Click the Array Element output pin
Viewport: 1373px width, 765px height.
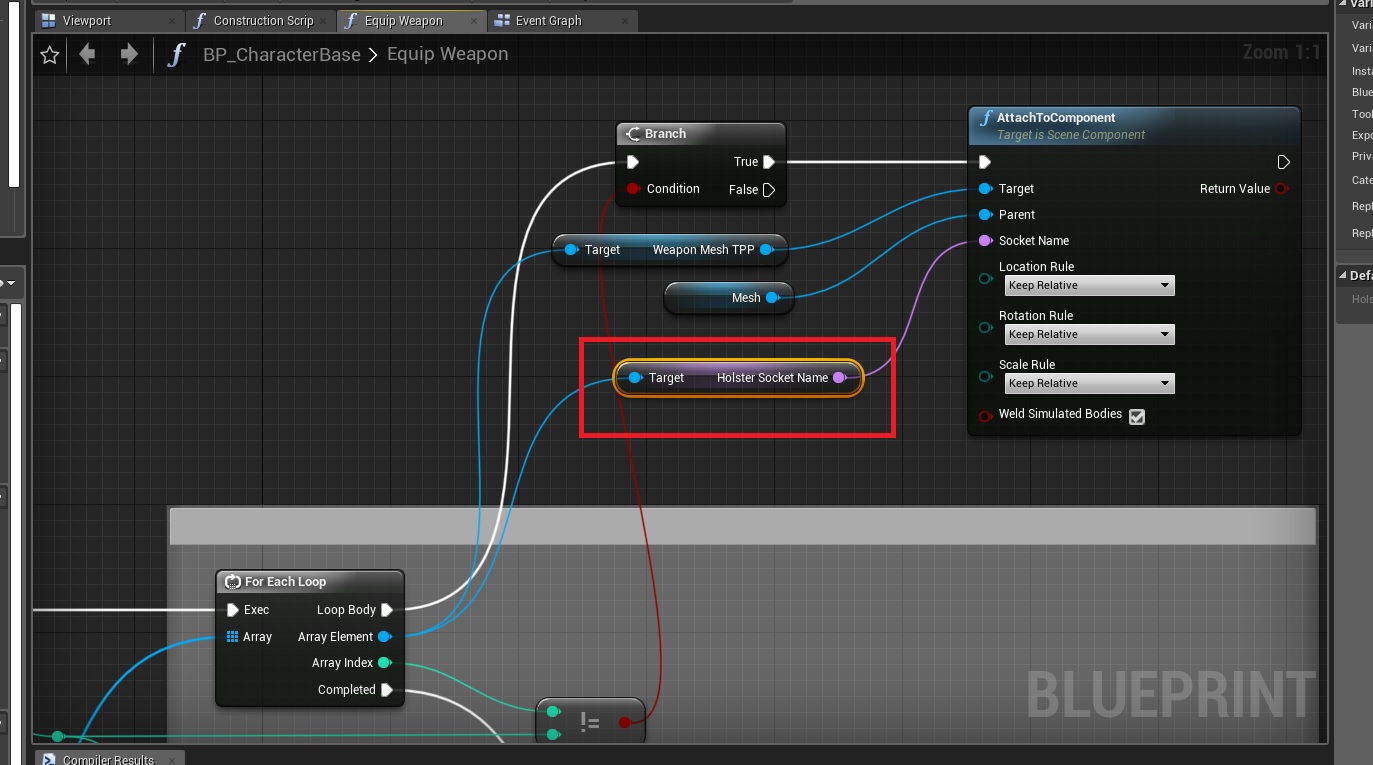(x=384, y=637)
